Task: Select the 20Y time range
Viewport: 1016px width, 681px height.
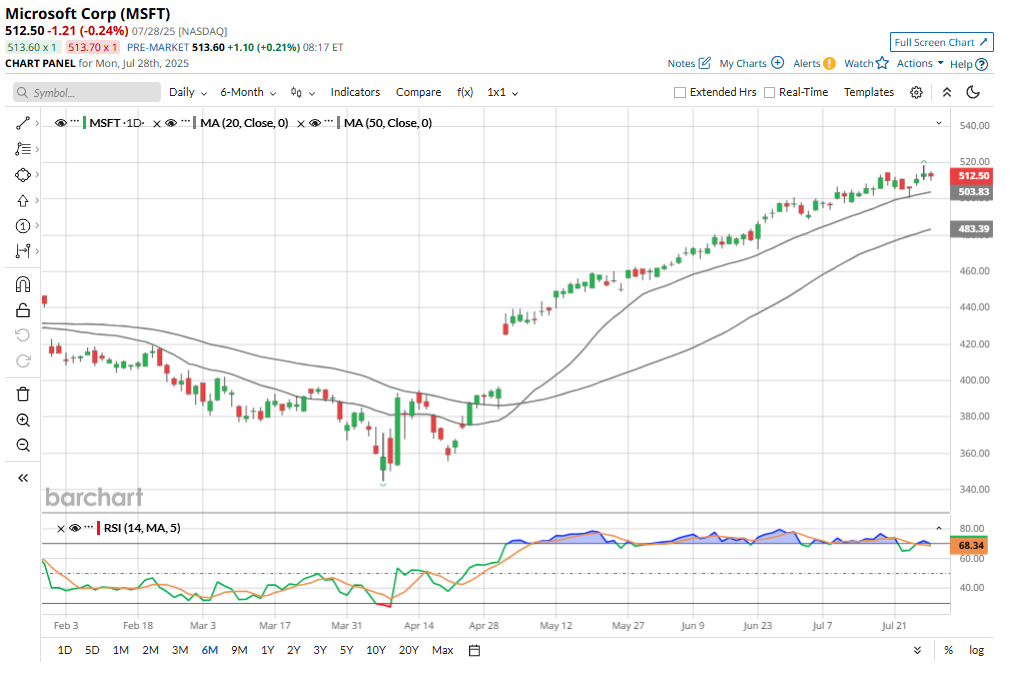Action: coord(409,651)
